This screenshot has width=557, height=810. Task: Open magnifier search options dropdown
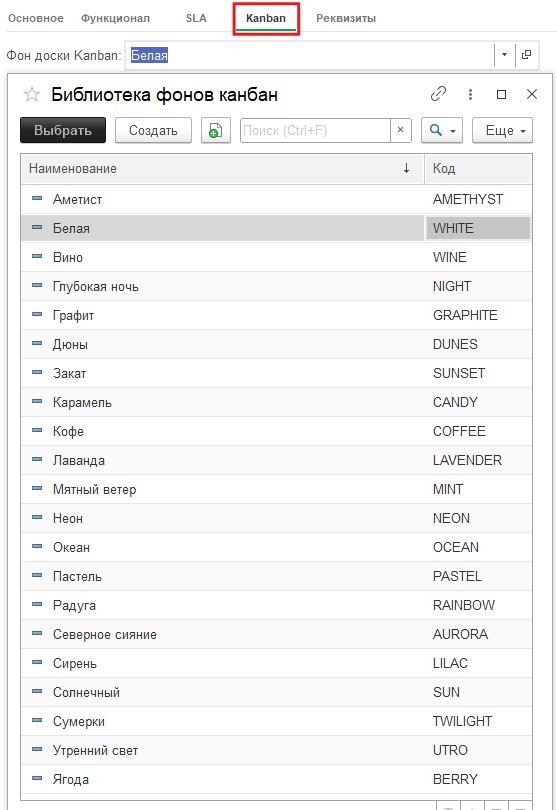(x=442, y=130)
